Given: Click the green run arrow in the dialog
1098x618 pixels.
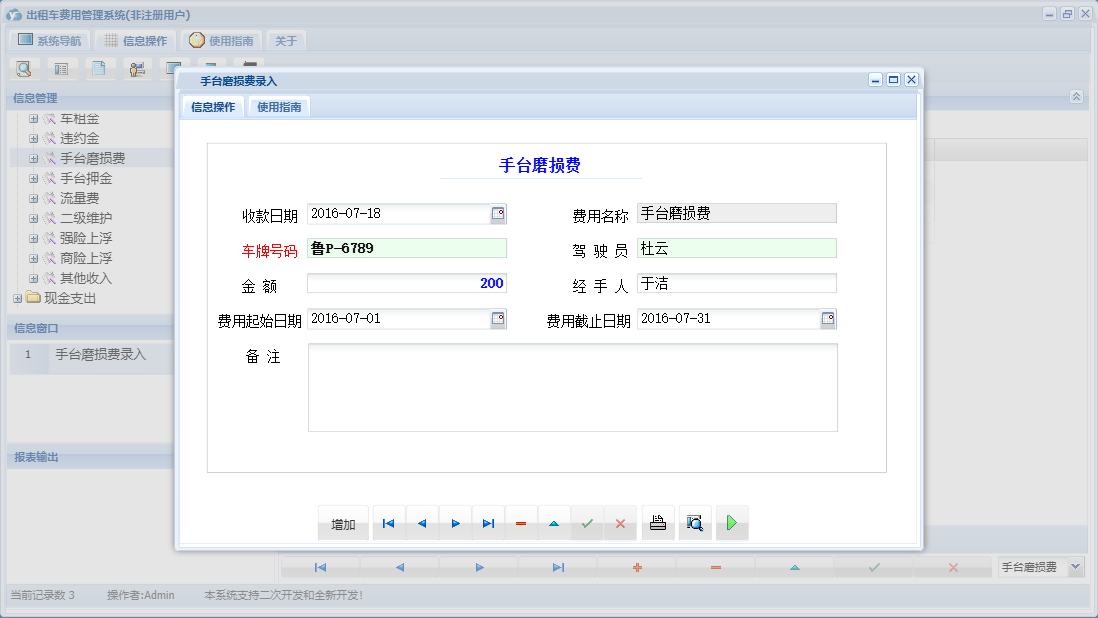Looking at the screenshot, I should tap(731, 522).
